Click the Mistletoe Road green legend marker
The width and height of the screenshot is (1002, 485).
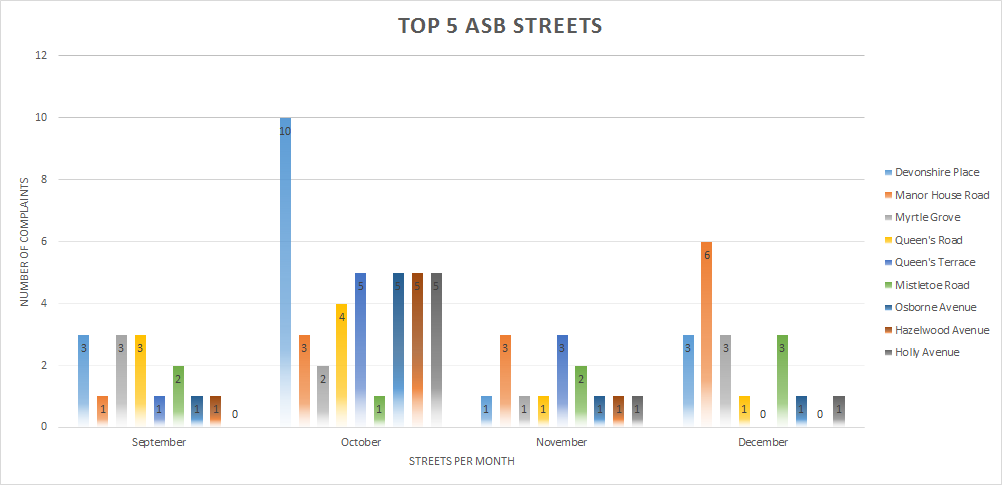885,285
